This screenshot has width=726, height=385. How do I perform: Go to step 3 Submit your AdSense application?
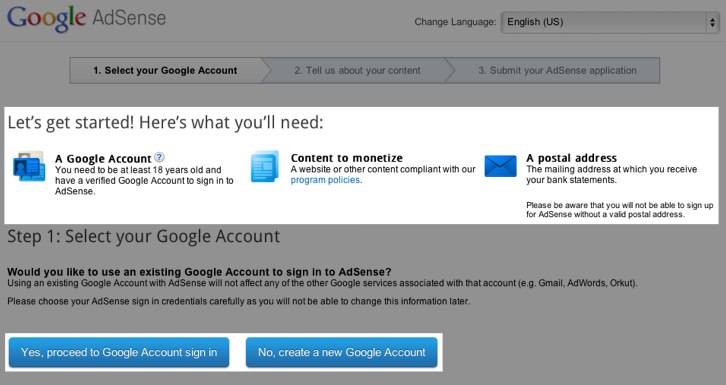coord(557,70)
